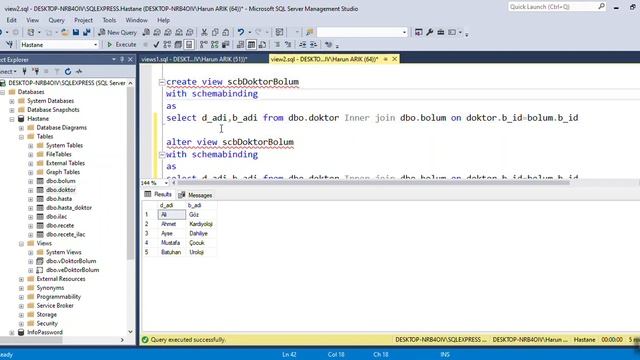The image size is (640, 360).
Task: Click the Paste icon in toolbar
Action: coord(226,32)
